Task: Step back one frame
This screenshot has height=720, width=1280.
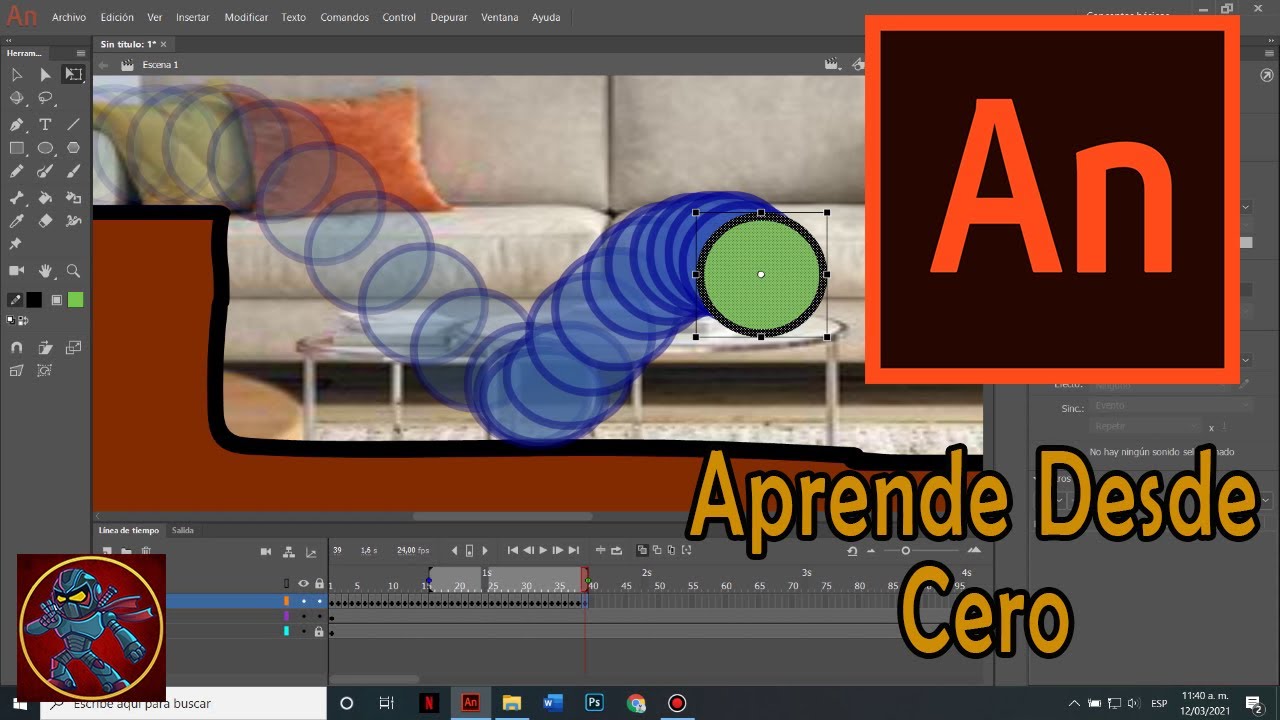Action: click(x=528, y=550)
